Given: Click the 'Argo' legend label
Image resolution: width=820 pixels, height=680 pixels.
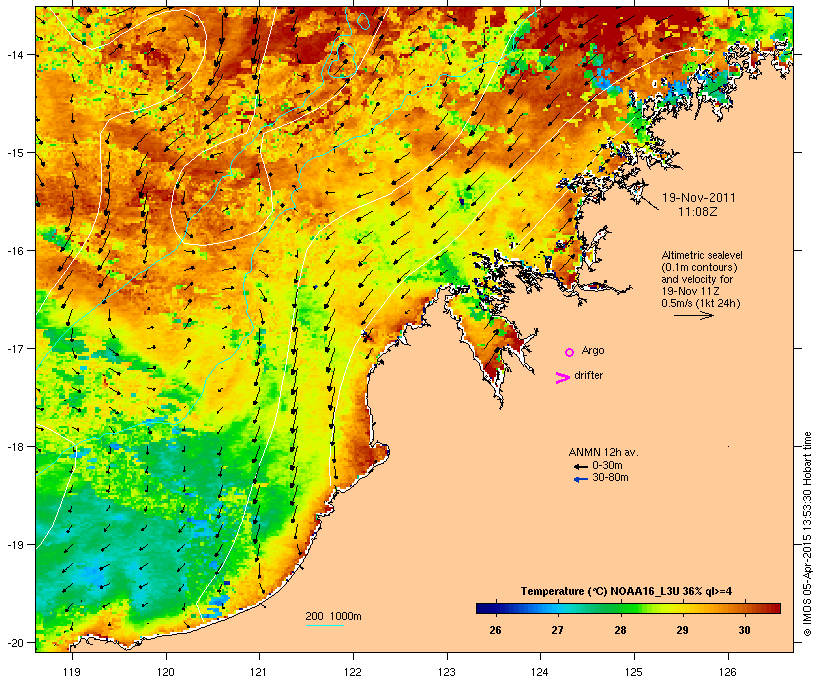Looking at the screenshot, I should coord(593,350).
